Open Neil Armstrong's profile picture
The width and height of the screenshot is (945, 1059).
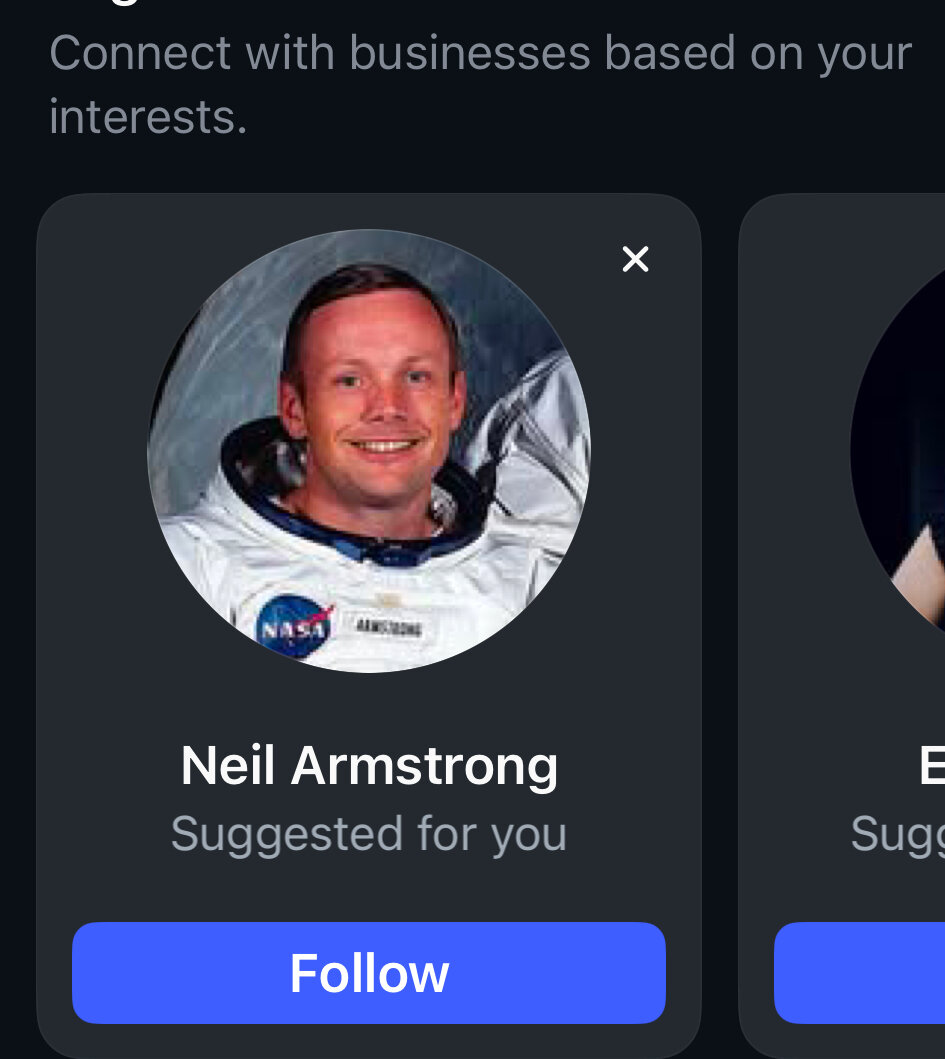(x=369, y=450)
